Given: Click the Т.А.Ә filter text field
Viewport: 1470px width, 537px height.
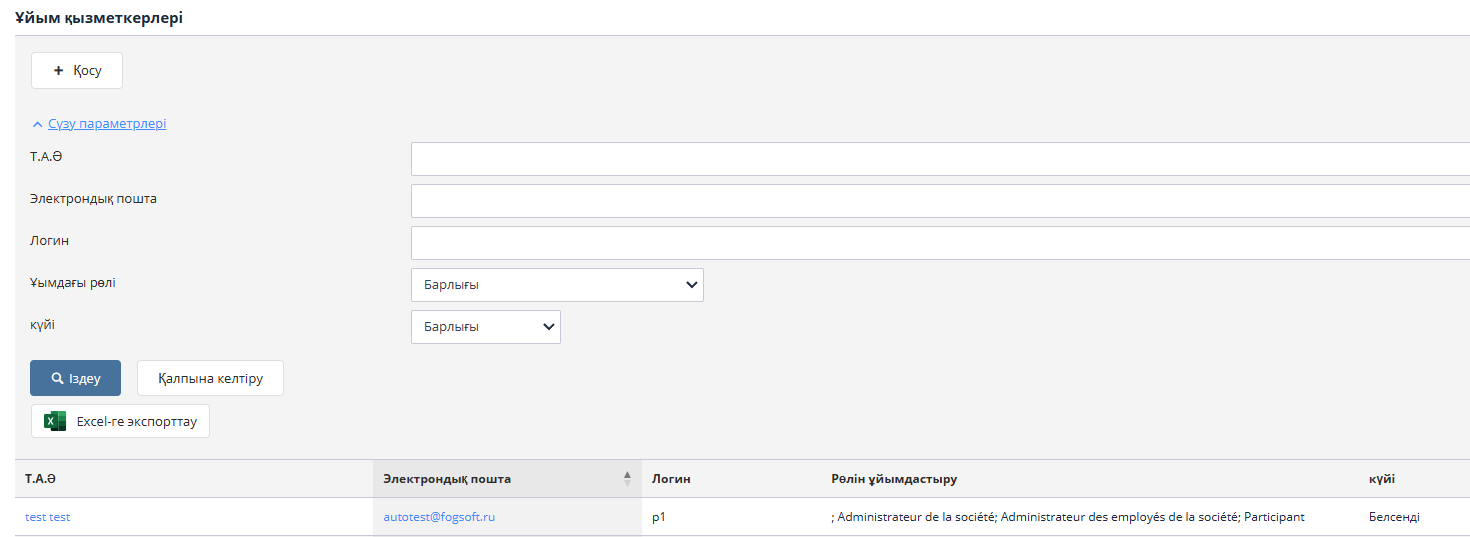Looking at the screenshot, I should (938, 159).
